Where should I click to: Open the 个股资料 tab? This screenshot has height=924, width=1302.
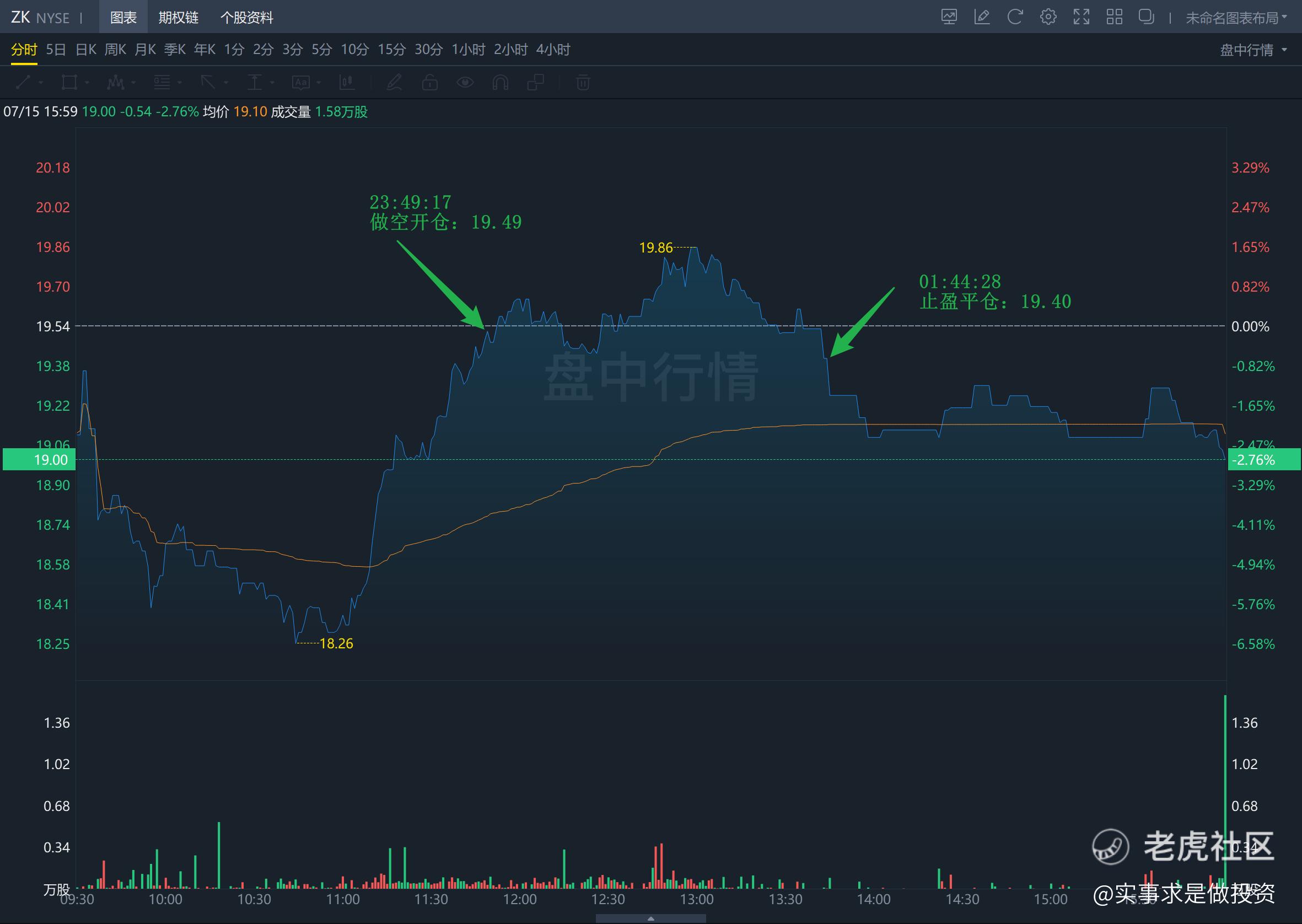point(246,18)
